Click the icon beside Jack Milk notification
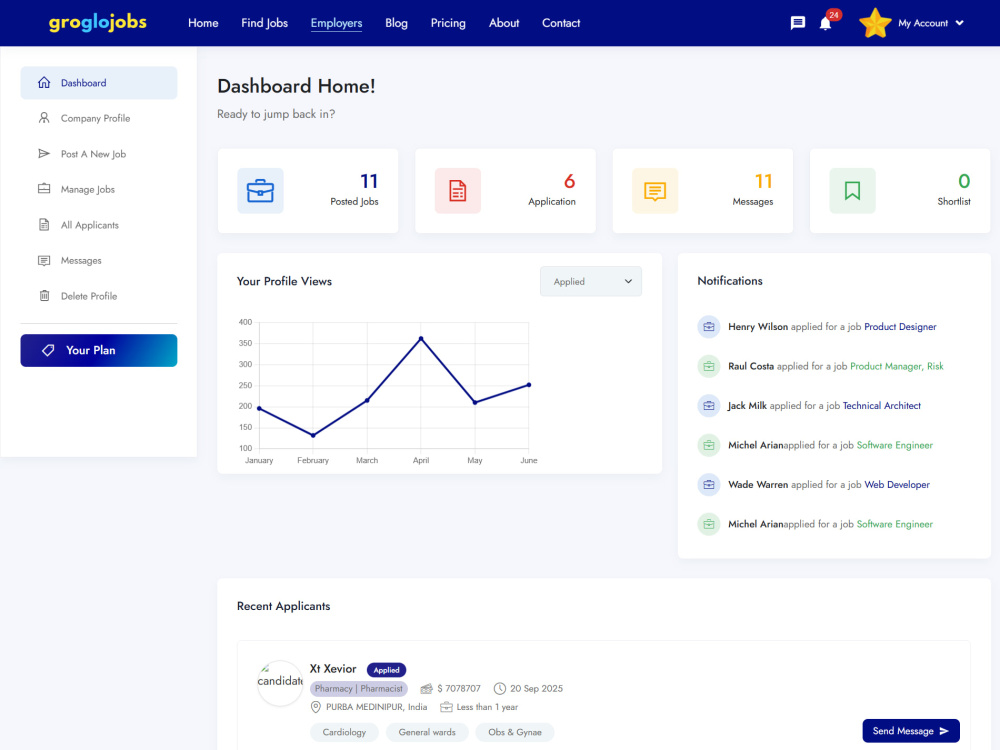1000x750 pixels. (x=709, y=406)
